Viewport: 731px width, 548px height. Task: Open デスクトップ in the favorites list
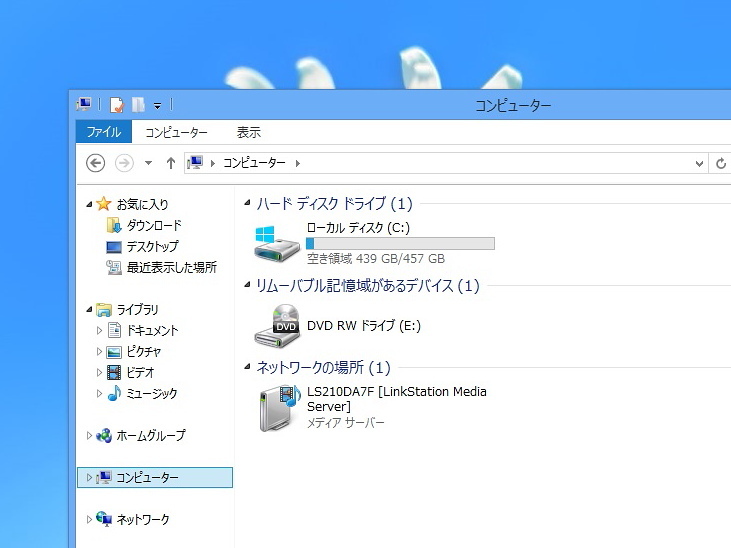[x=152, y=246]
